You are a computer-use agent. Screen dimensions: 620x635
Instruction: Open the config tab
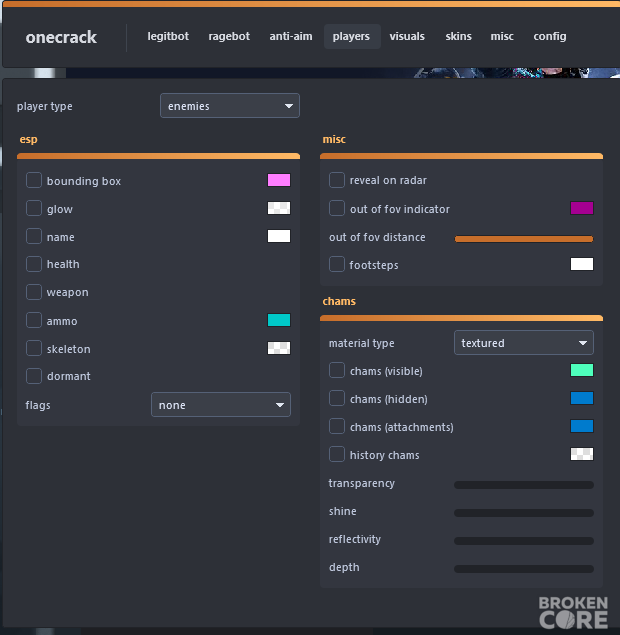click(x=550, y=36)
